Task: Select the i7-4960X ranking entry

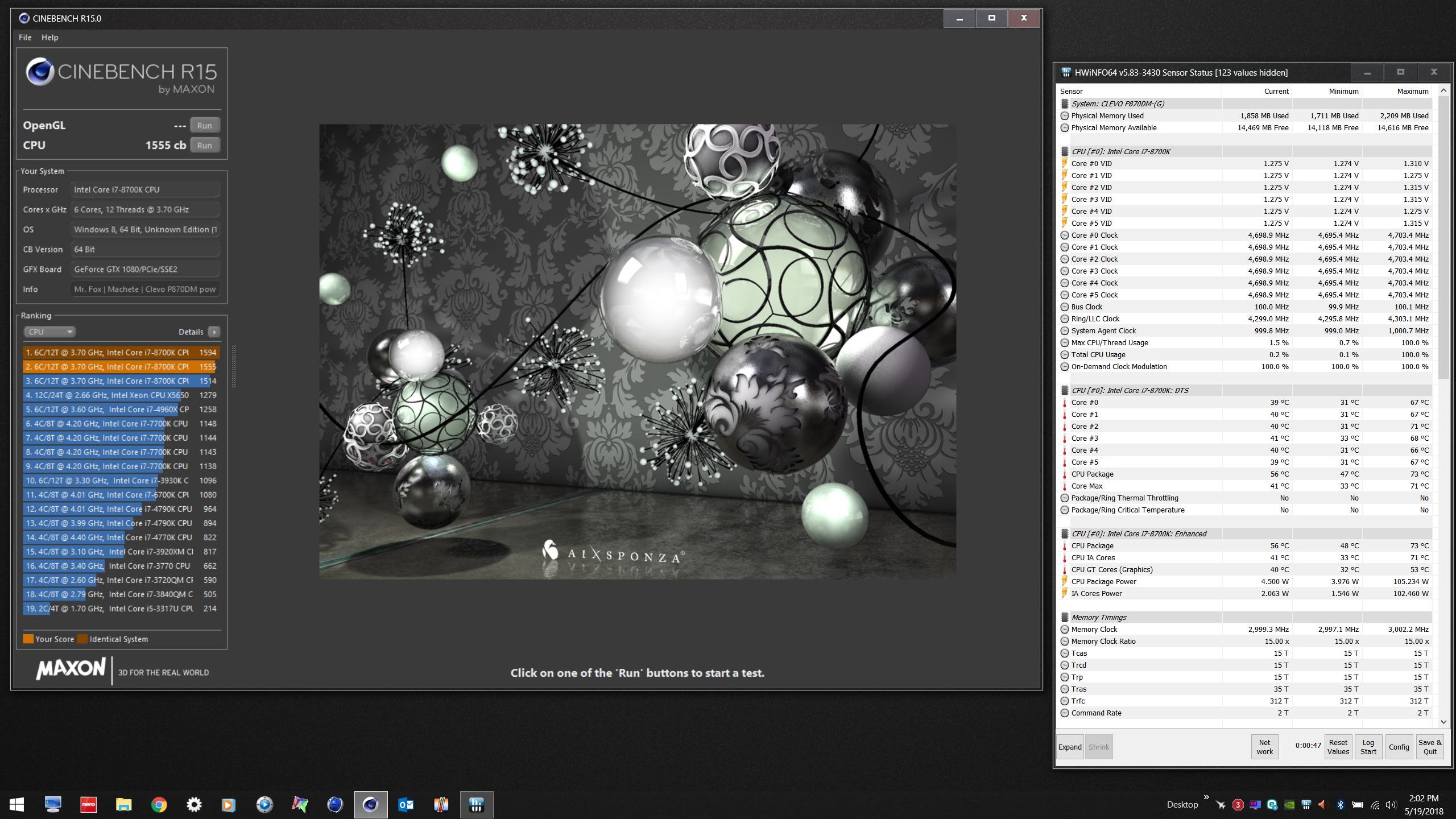Action: click(121, 409)
